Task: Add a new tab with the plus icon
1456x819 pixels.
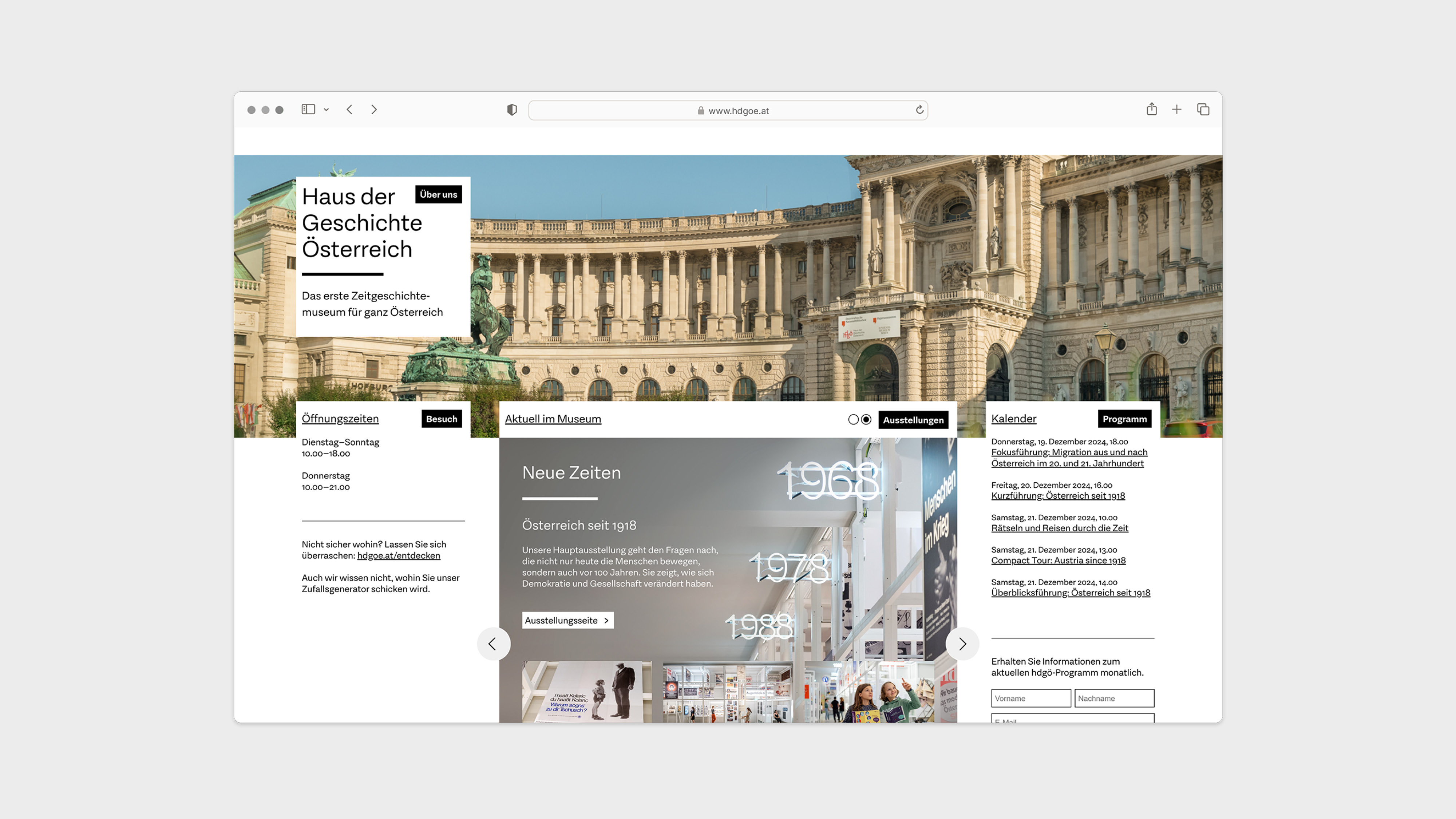Action: [x=1177, y=109]
